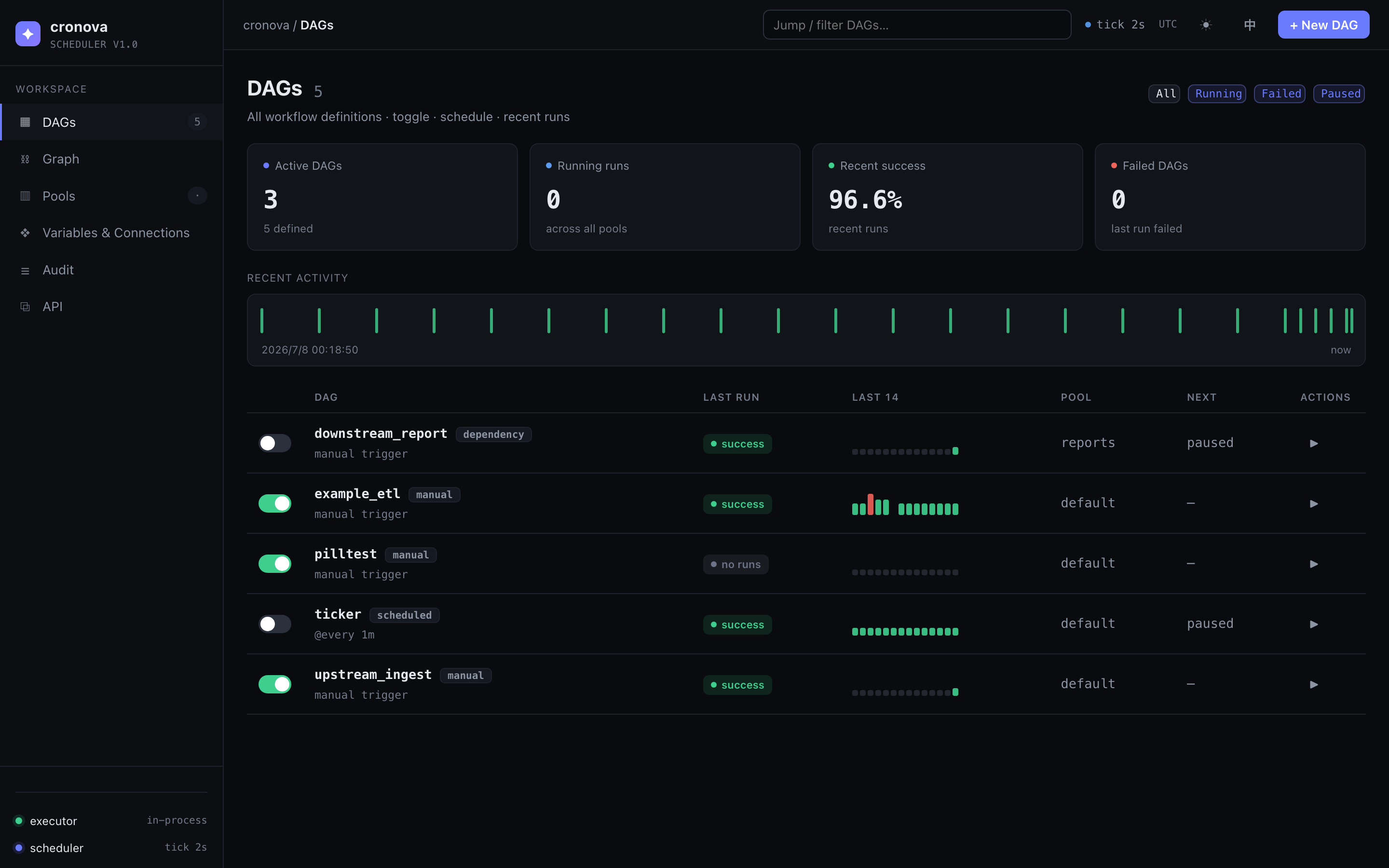Click the executor green status dot
Screen dimensions: 1389x868
pos(19,820)
